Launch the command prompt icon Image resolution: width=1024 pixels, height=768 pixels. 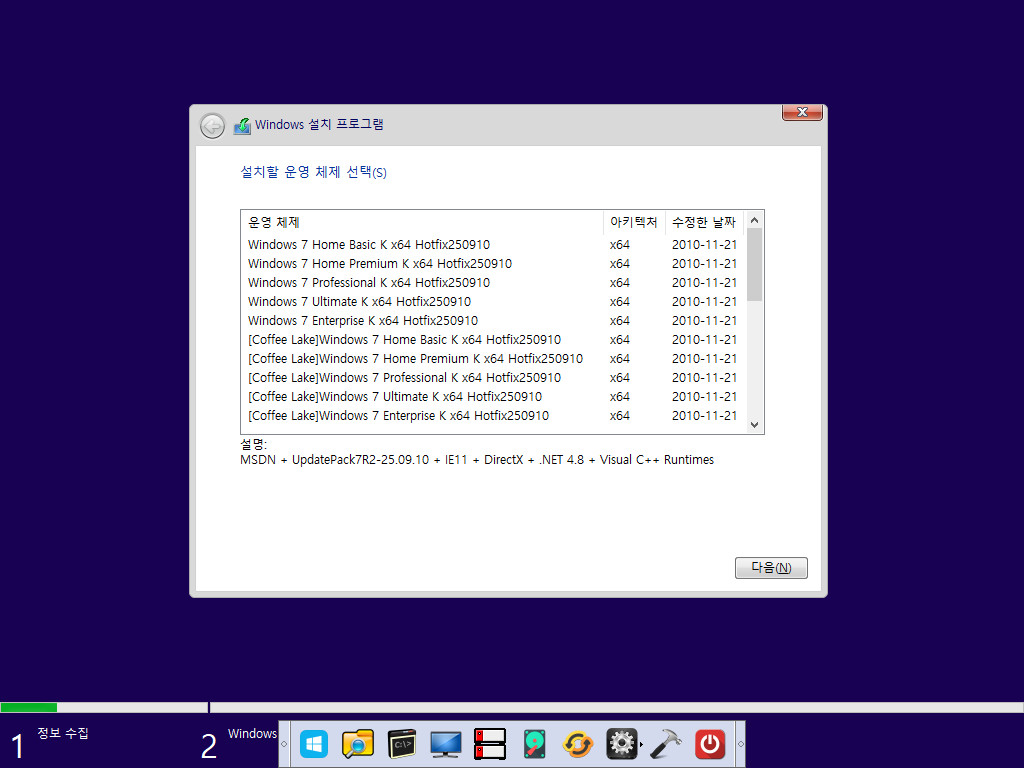[x=402, y=744]
